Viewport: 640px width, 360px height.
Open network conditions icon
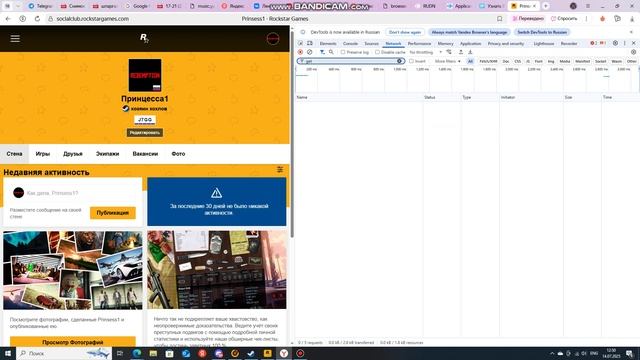449,52
